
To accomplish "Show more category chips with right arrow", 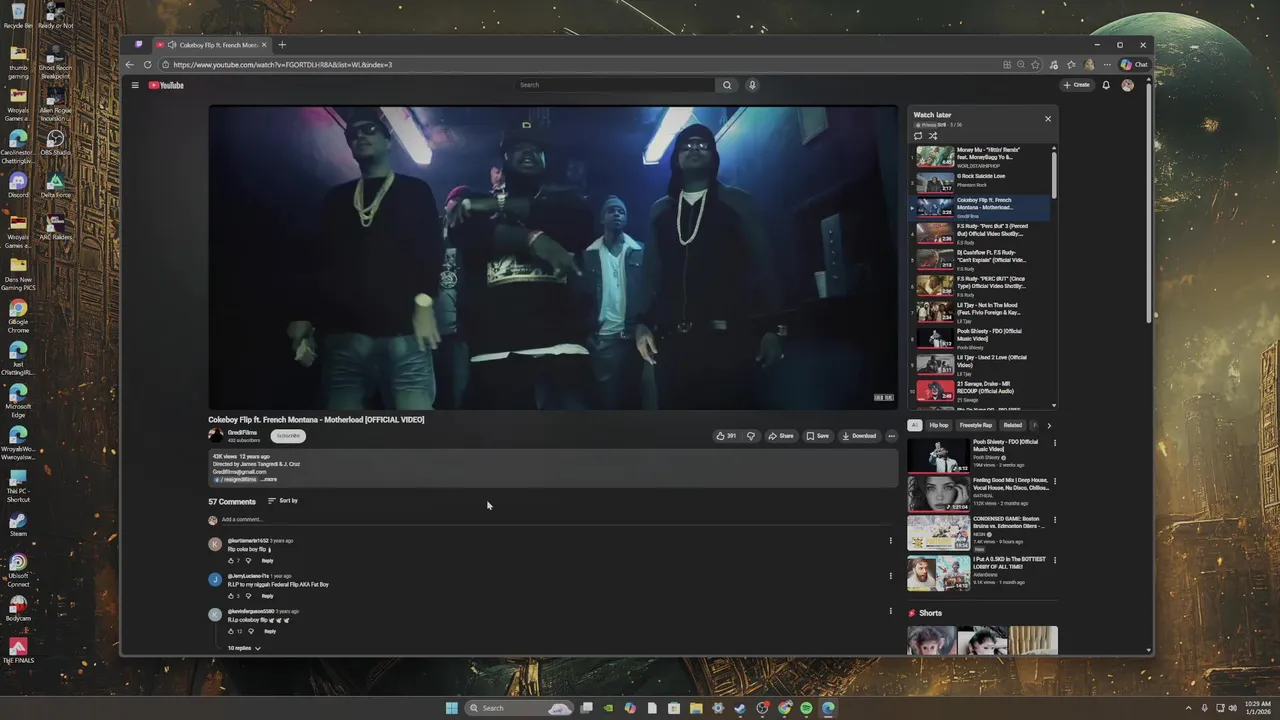I will 1048,426.
